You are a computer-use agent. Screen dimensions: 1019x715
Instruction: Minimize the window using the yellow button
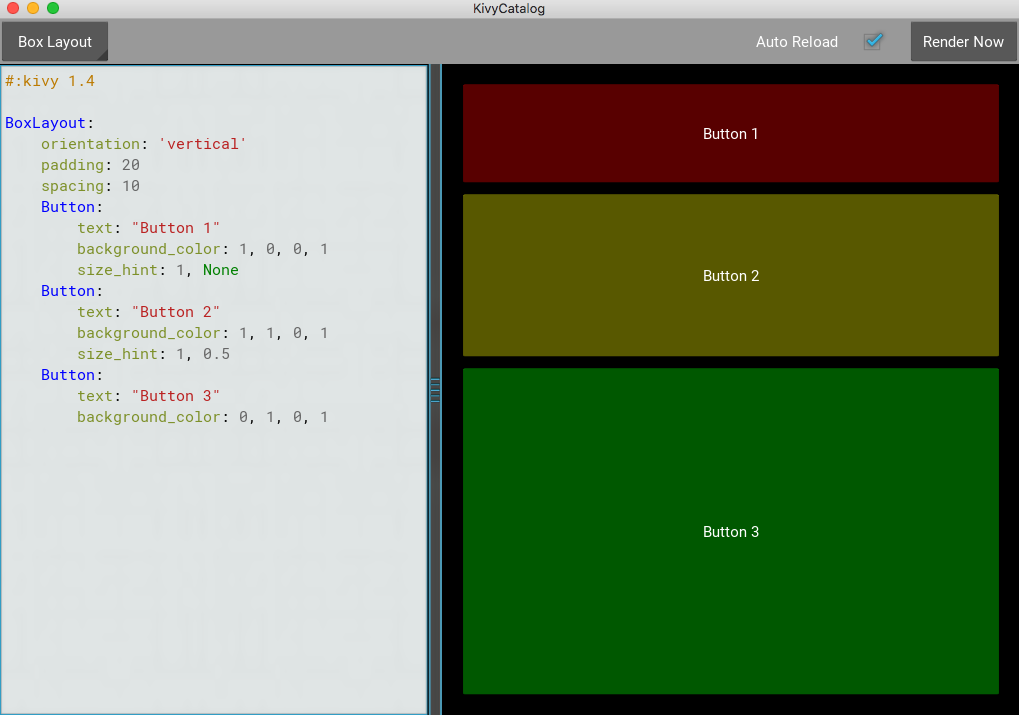(33, 8)
